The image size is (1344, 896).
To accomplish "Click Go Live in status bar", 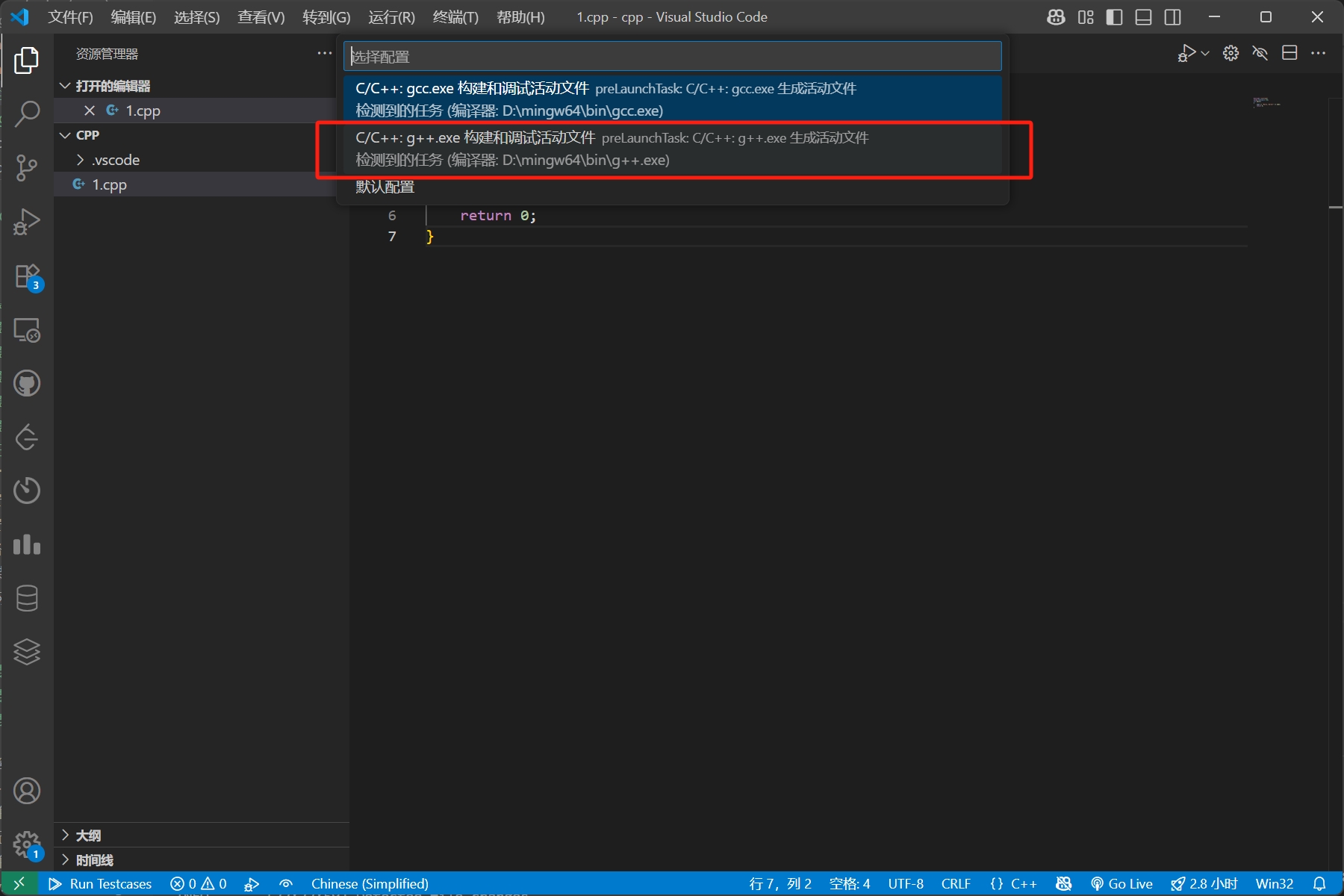I will (x=1121, y=883).
